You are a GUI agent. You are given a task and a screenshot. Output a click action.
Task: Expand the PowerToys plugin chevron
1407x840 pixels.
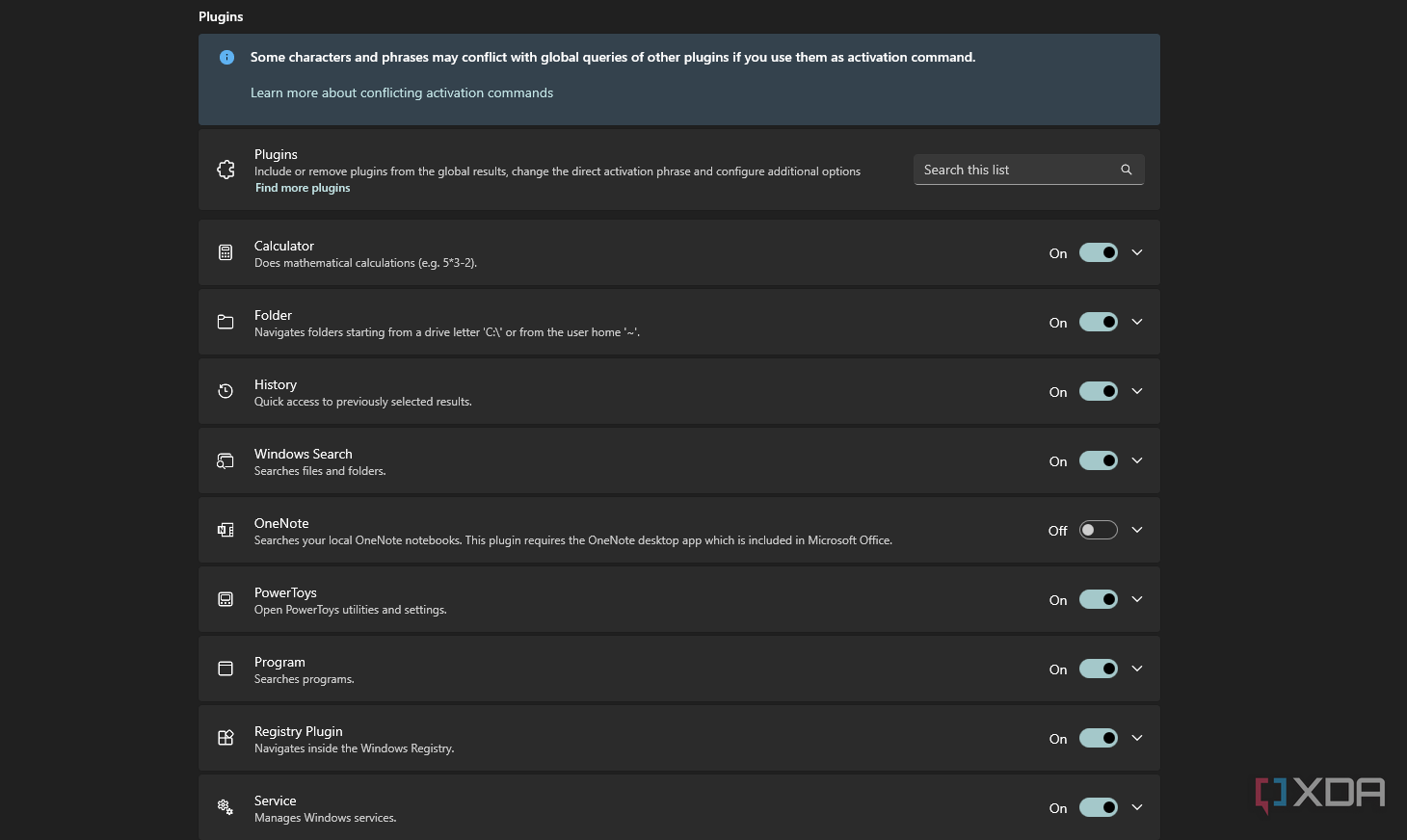click(x=1137, y=599)
